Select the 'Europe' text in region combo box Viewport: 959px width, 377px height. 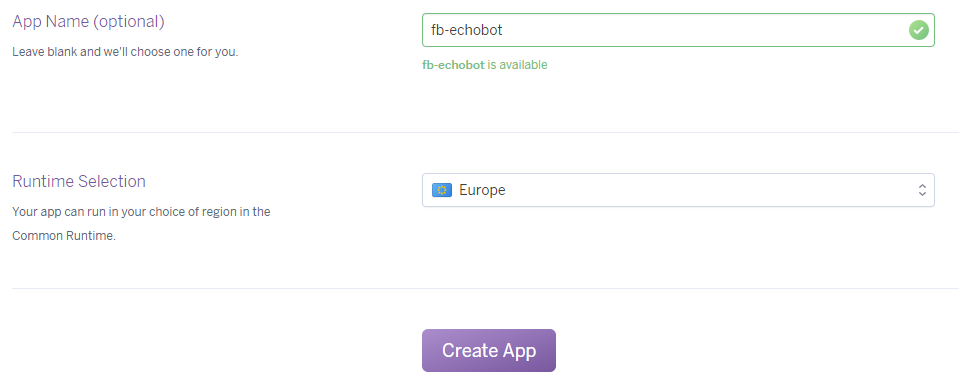[x=482, y=190]
